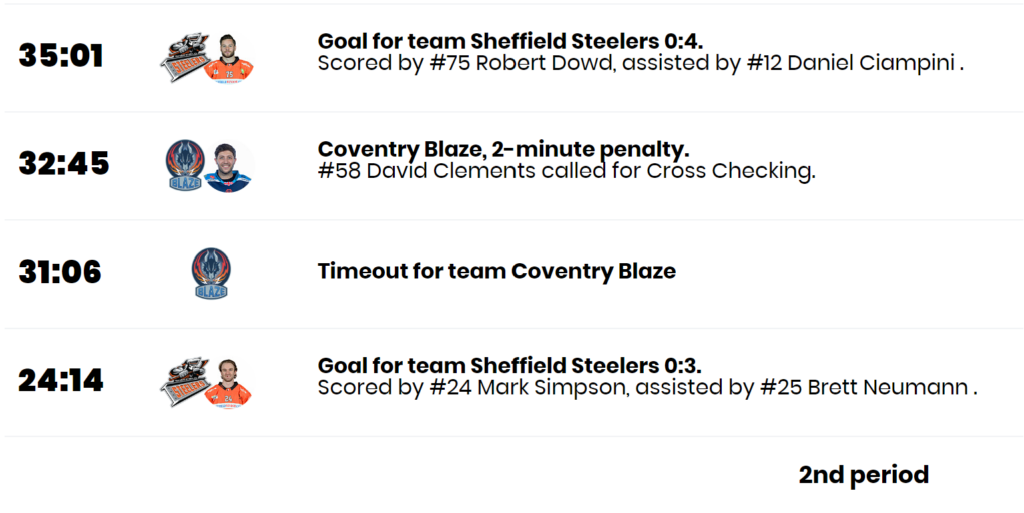Click the Blaze logo beside the timeout event

pos(211,273)
